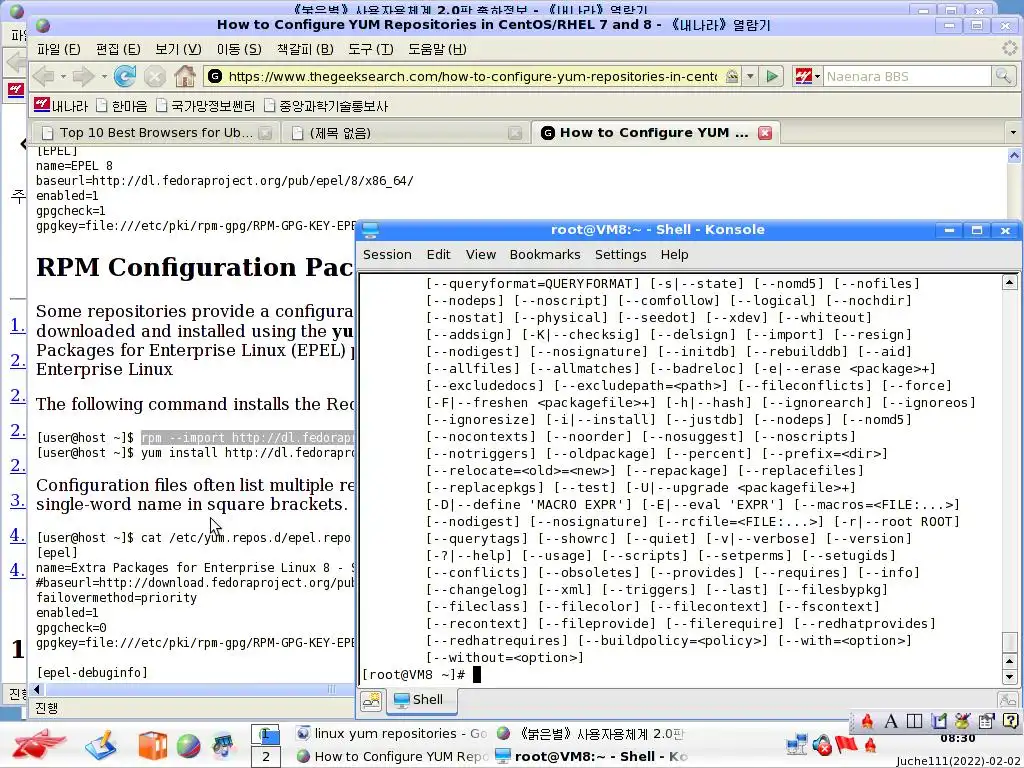This screenshot has height=768, width=1024.
Task: Open the red star start menu icon
Action: click(x=39, y=745)
